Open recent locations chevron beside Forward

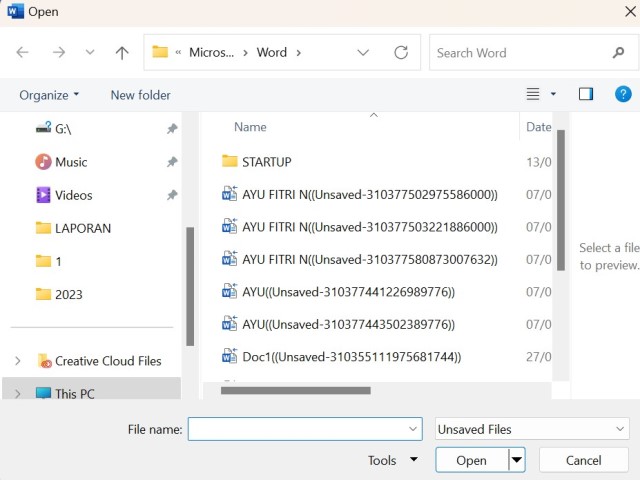pyautogui.click(x=90, y=52)
